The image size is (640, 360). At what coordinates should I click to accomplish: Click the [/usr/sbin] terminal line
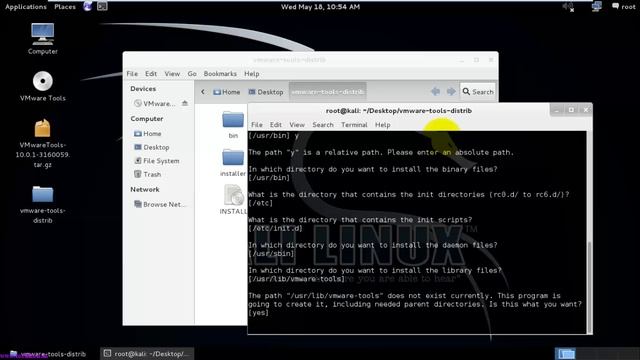coord(271,253)
